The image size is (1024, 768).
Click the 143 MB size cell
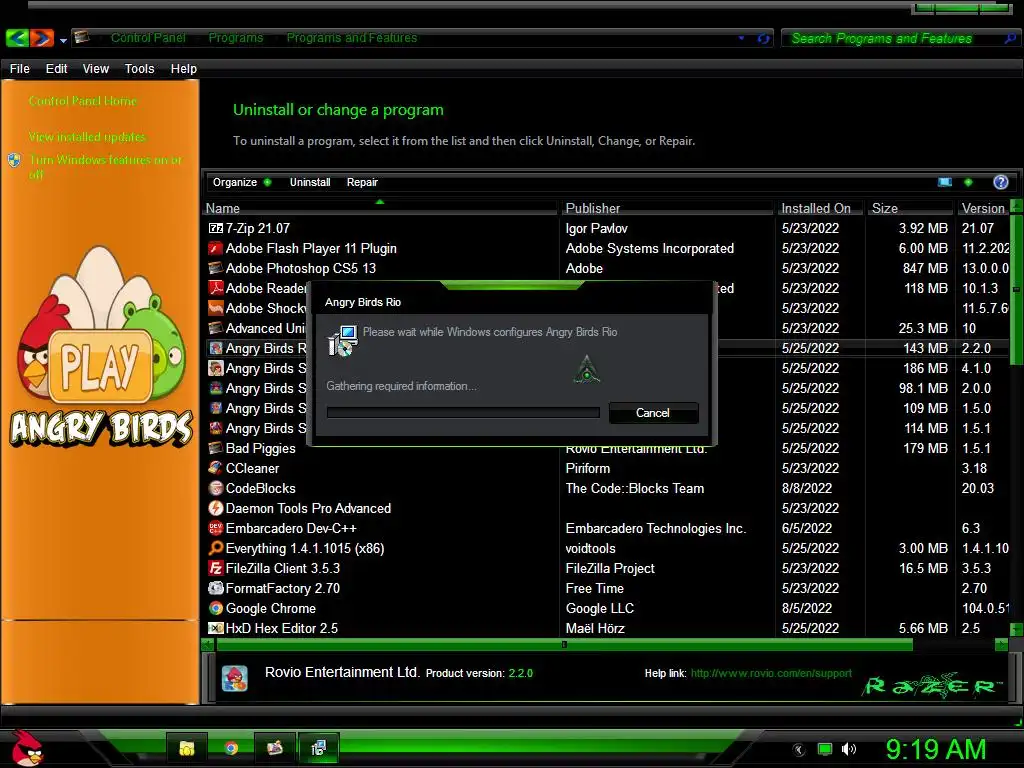[925, 348]
